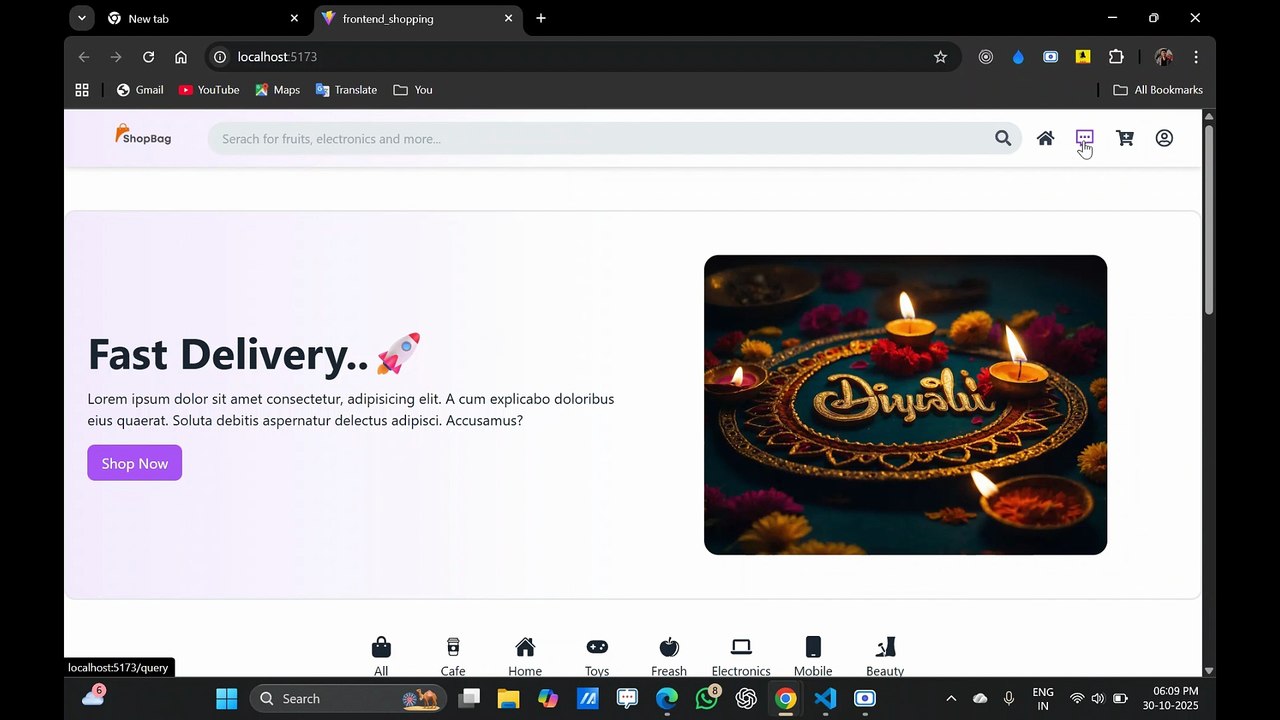Go to the Home icon in navbar
The height and width of the screenshot is (720, 1280).
(1045, 138)
